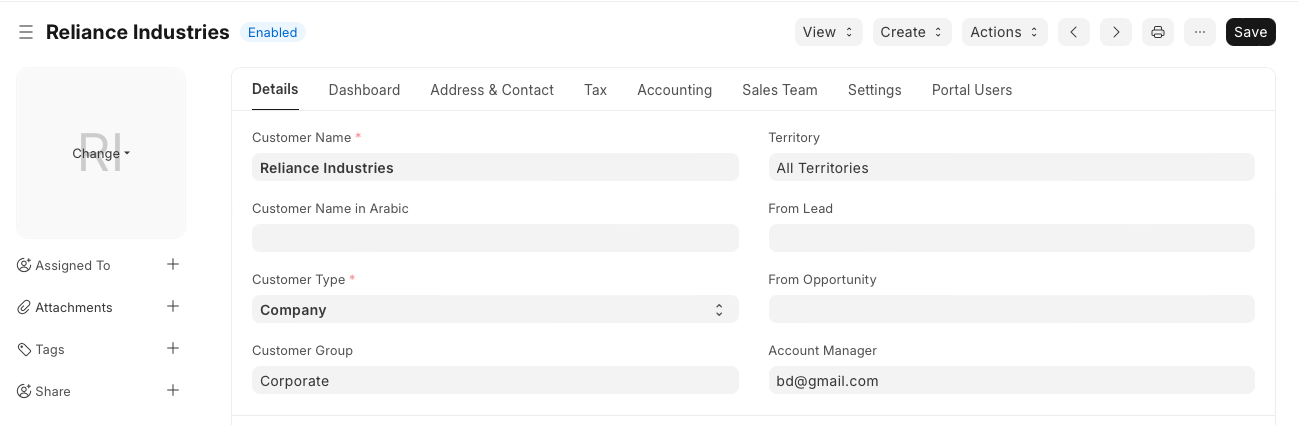Viewport: 1298px width, 425px height.
Task: Click the print icon button
Action: pos(1158,32)
